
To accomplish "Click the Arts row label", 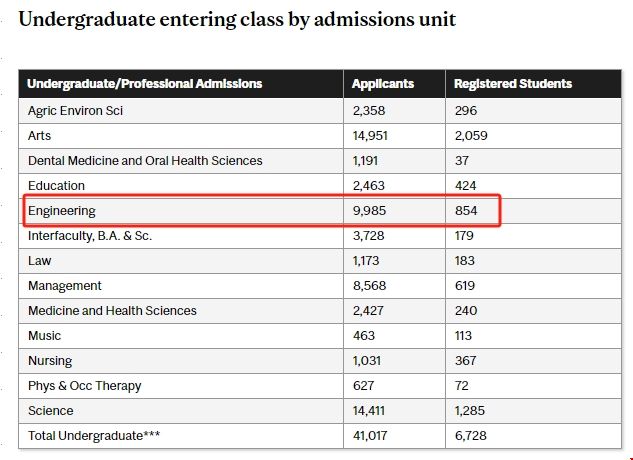I will coord(40,135).
